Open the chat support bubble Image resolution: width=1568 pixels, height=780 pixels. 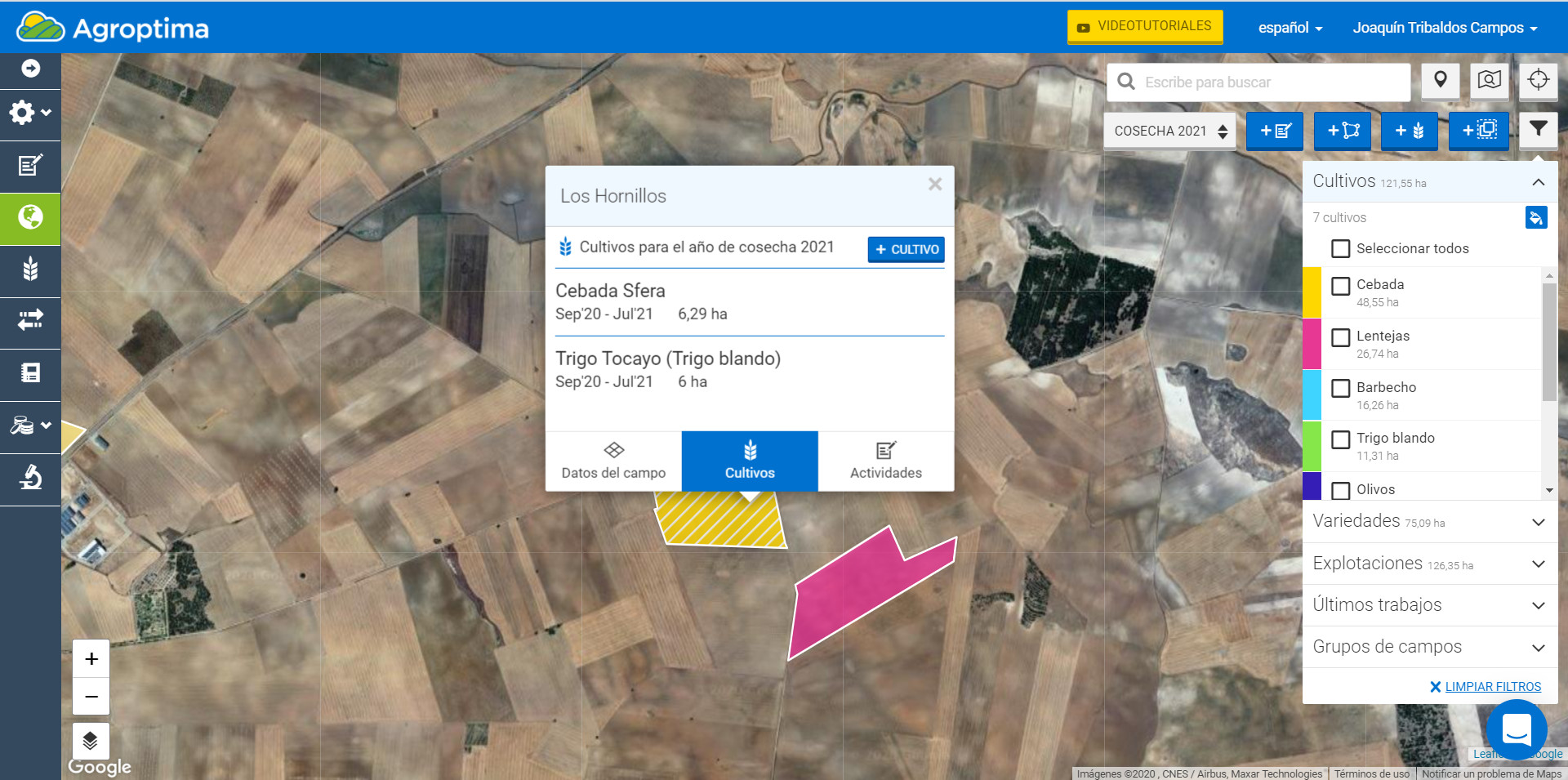pyautogui.click(x=1516, y=729)
